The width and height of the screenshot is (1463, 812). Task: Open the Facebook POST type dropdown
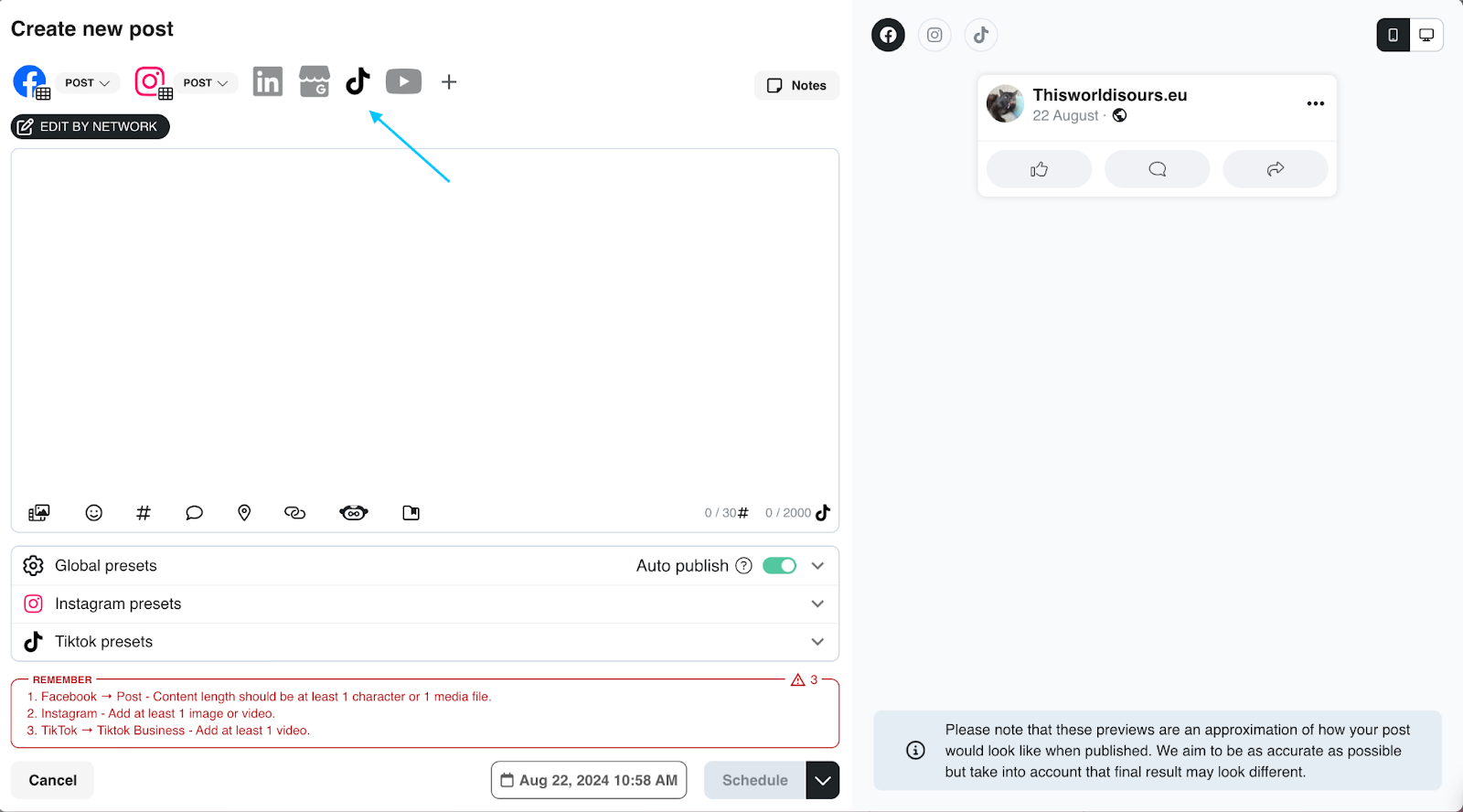pos(88,82)
